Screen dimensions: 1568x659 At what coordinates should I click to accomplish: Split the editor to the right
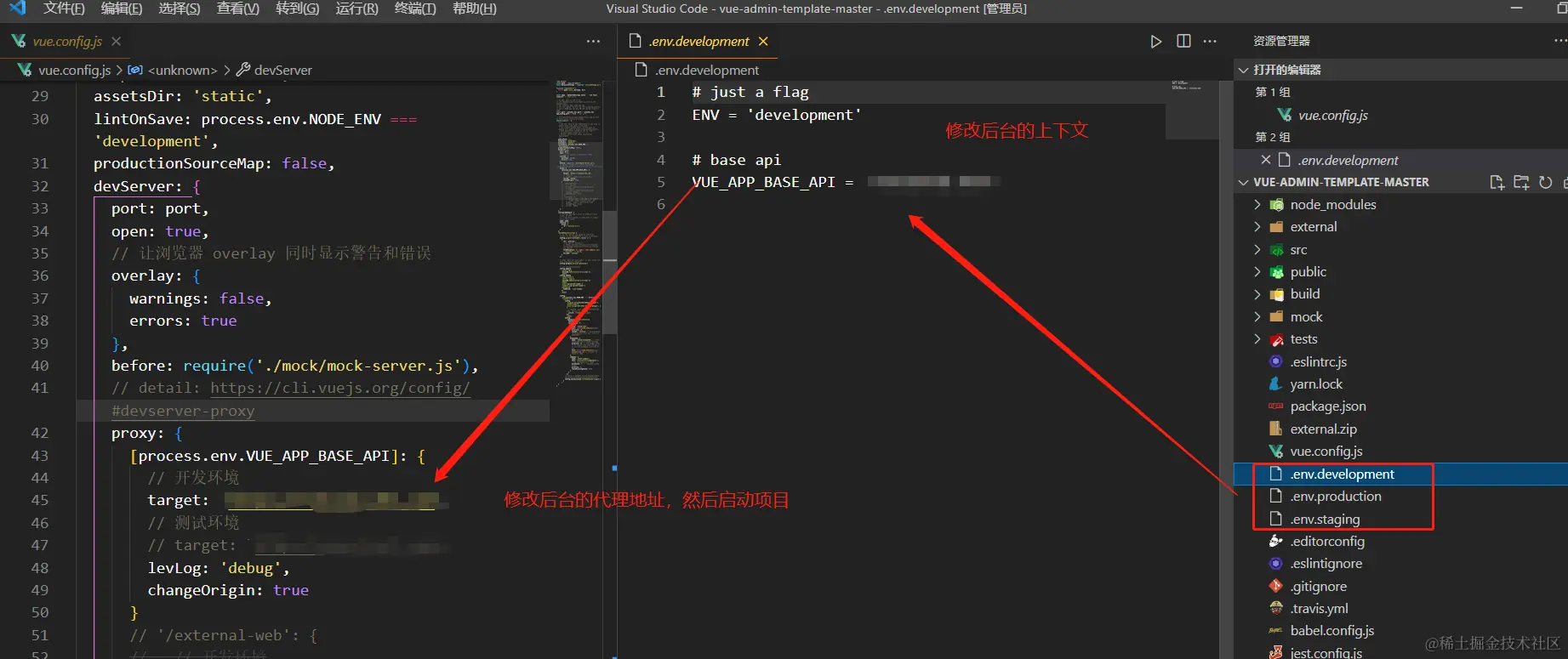pos(1183,41)
